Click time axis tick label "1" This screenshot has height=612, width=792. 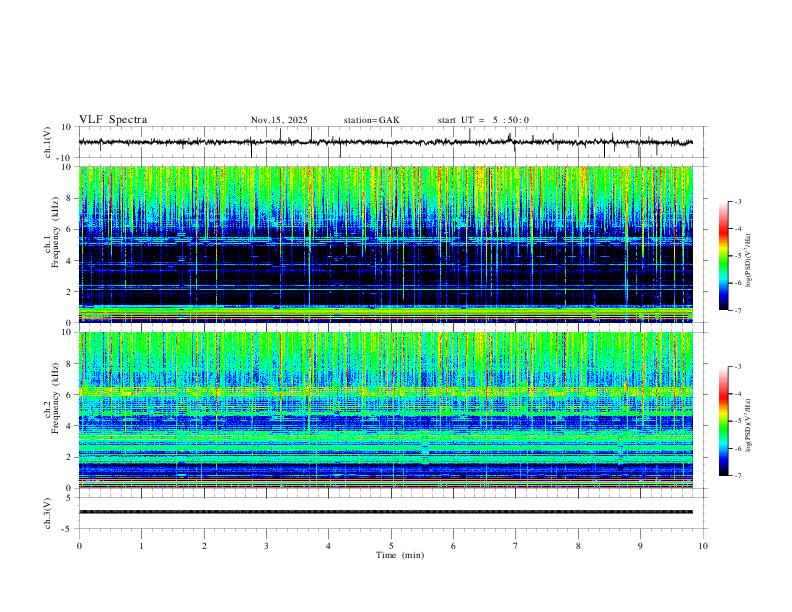coord(141,546)
